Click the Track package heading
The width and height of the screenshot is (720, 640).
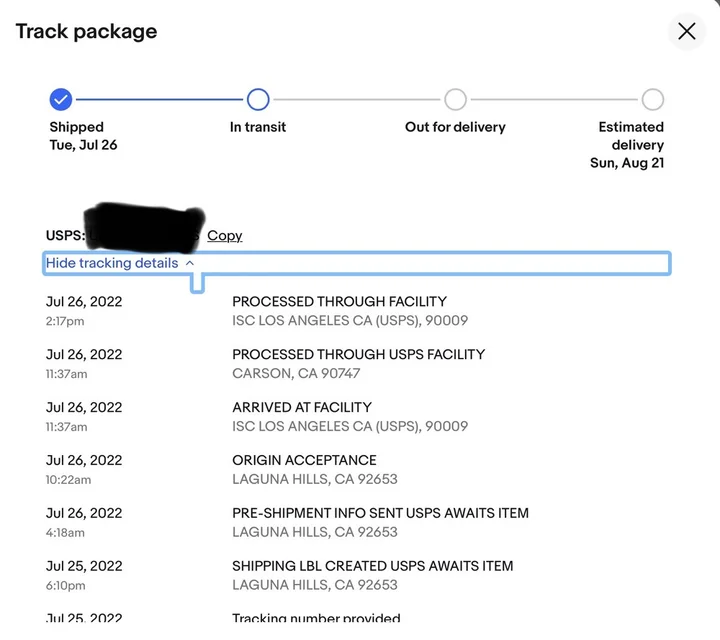click(x=86, y=31)
